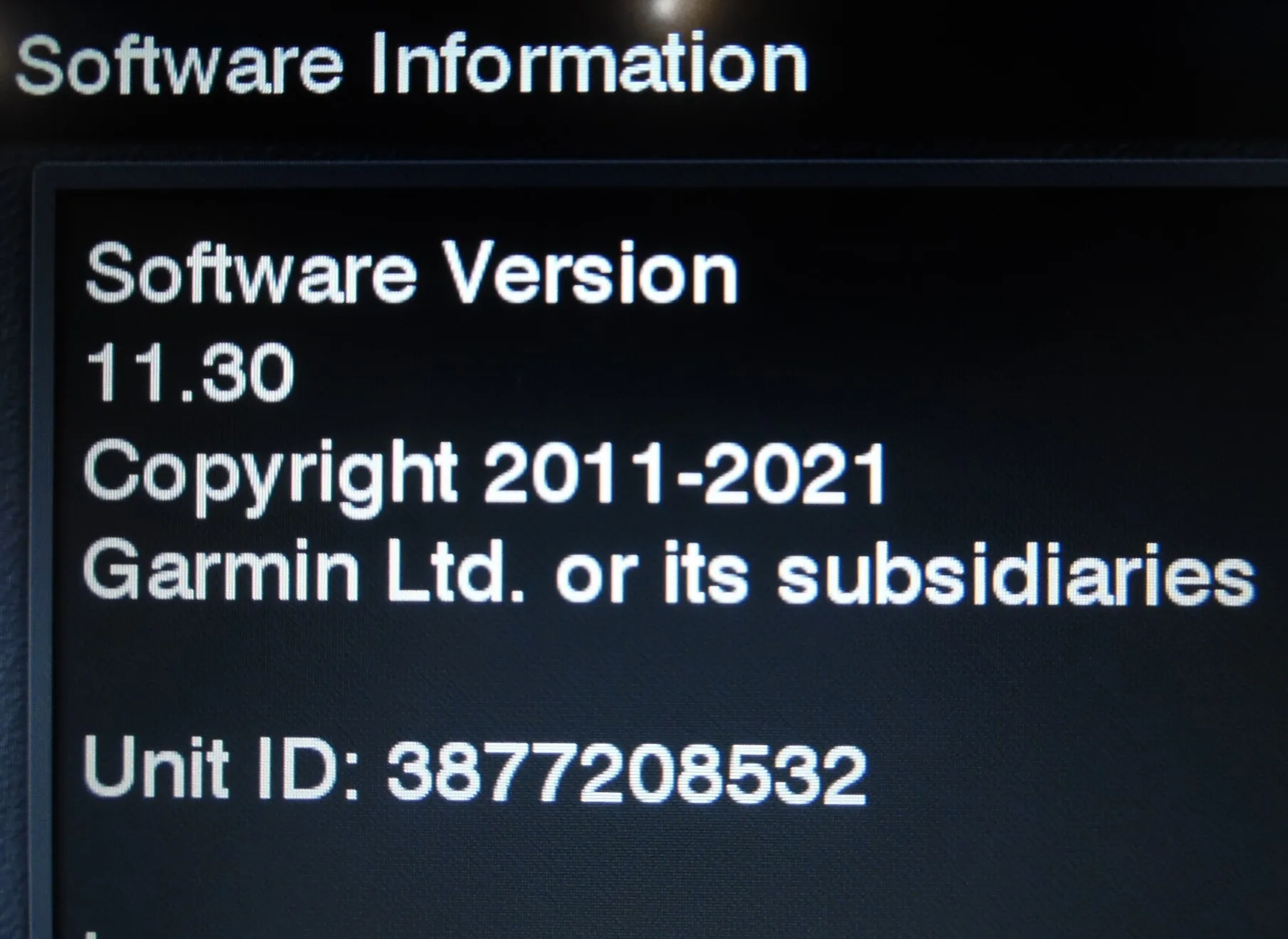Select the word Version in the panel
1288x939 pixels.
pyautogui.click(x=590, y=273)
